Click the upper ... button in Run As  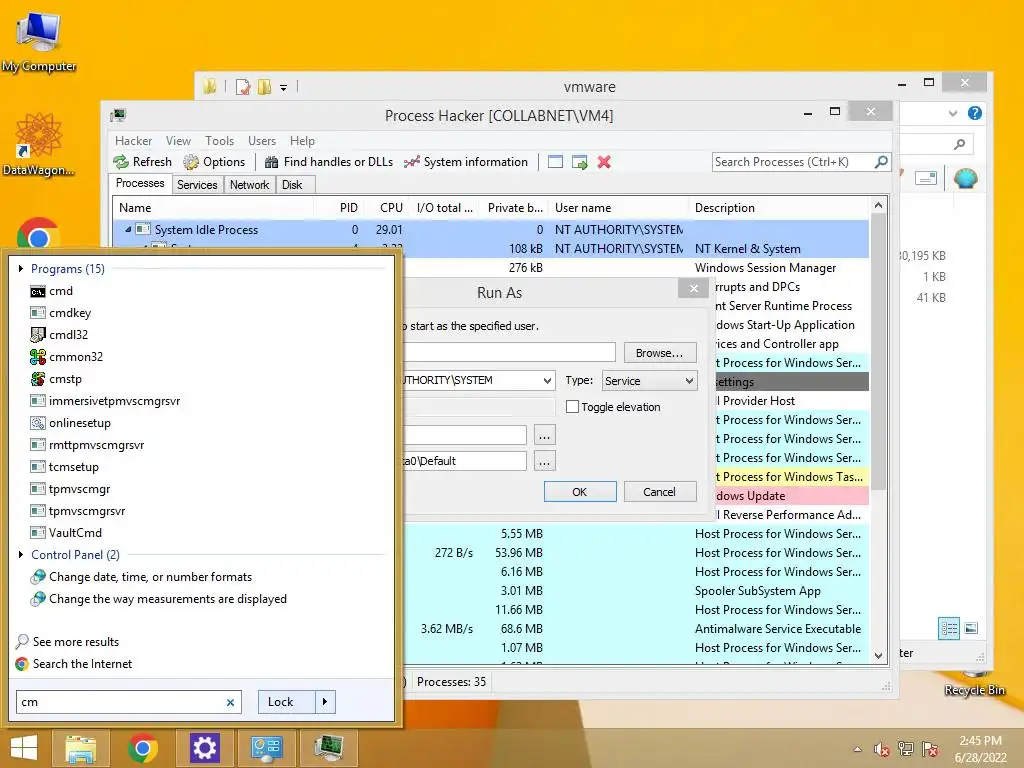545,435
